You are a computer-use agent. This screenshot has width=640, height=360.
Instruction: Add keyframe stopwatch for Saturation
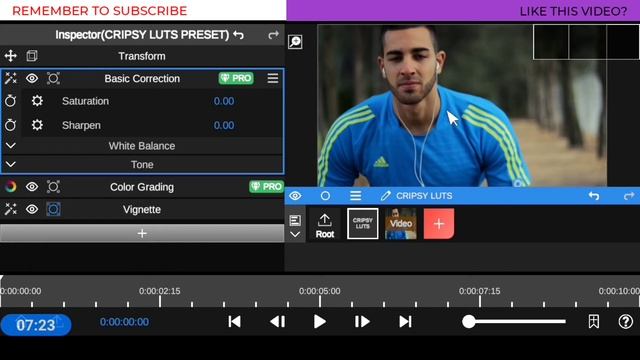pyautogui.click(x=11, y=101)
